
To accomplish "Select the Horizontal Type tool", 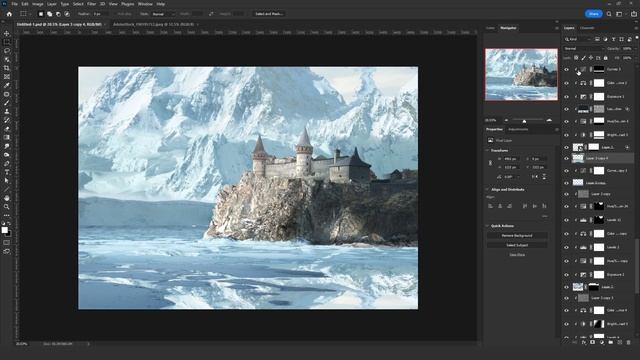I will pos(7,172).
